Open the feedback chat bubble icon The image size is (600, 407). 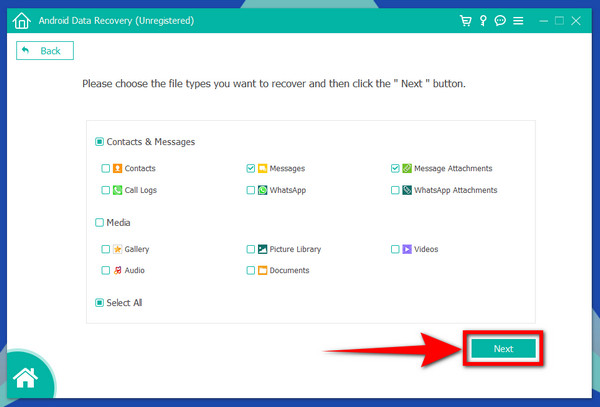499,21
